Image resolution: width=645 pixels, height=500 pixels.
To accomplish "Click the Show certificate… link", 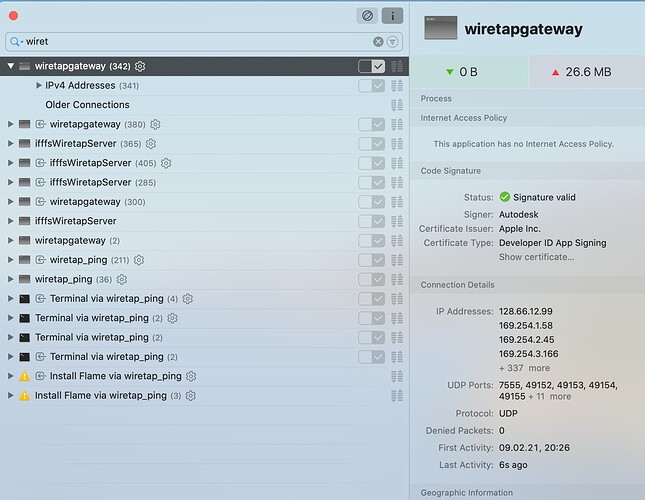I will click(x=536, y=257).
